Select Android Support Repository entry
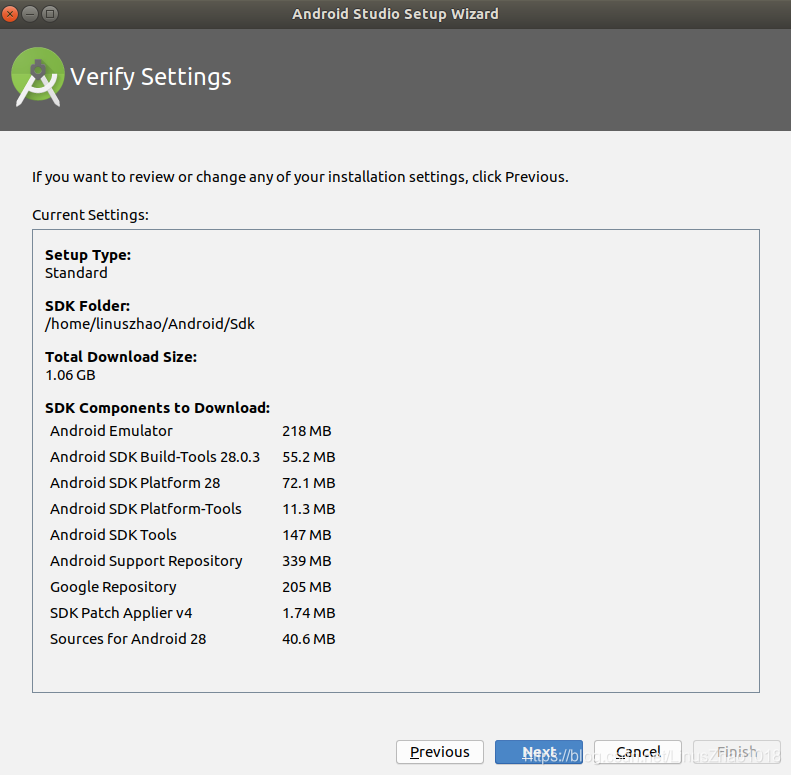 coord(191,561)
